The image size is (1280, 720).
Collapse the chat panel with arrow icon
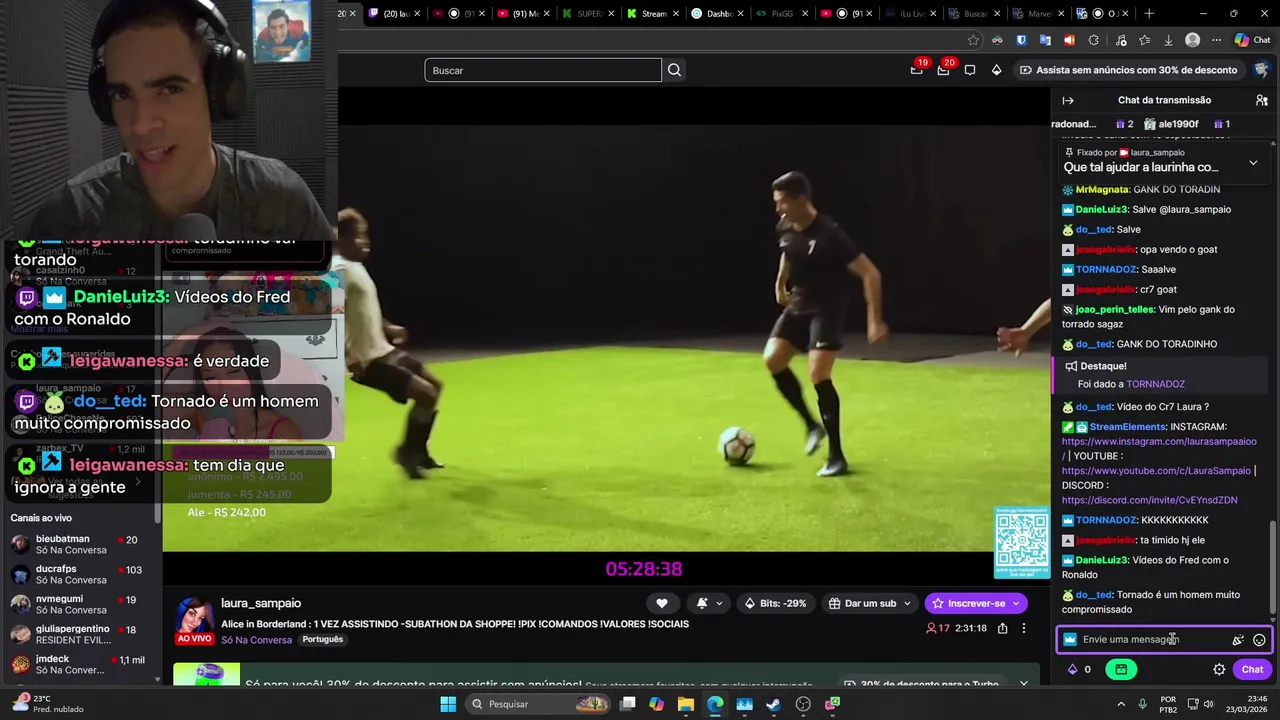click(x=1068, y=100)
